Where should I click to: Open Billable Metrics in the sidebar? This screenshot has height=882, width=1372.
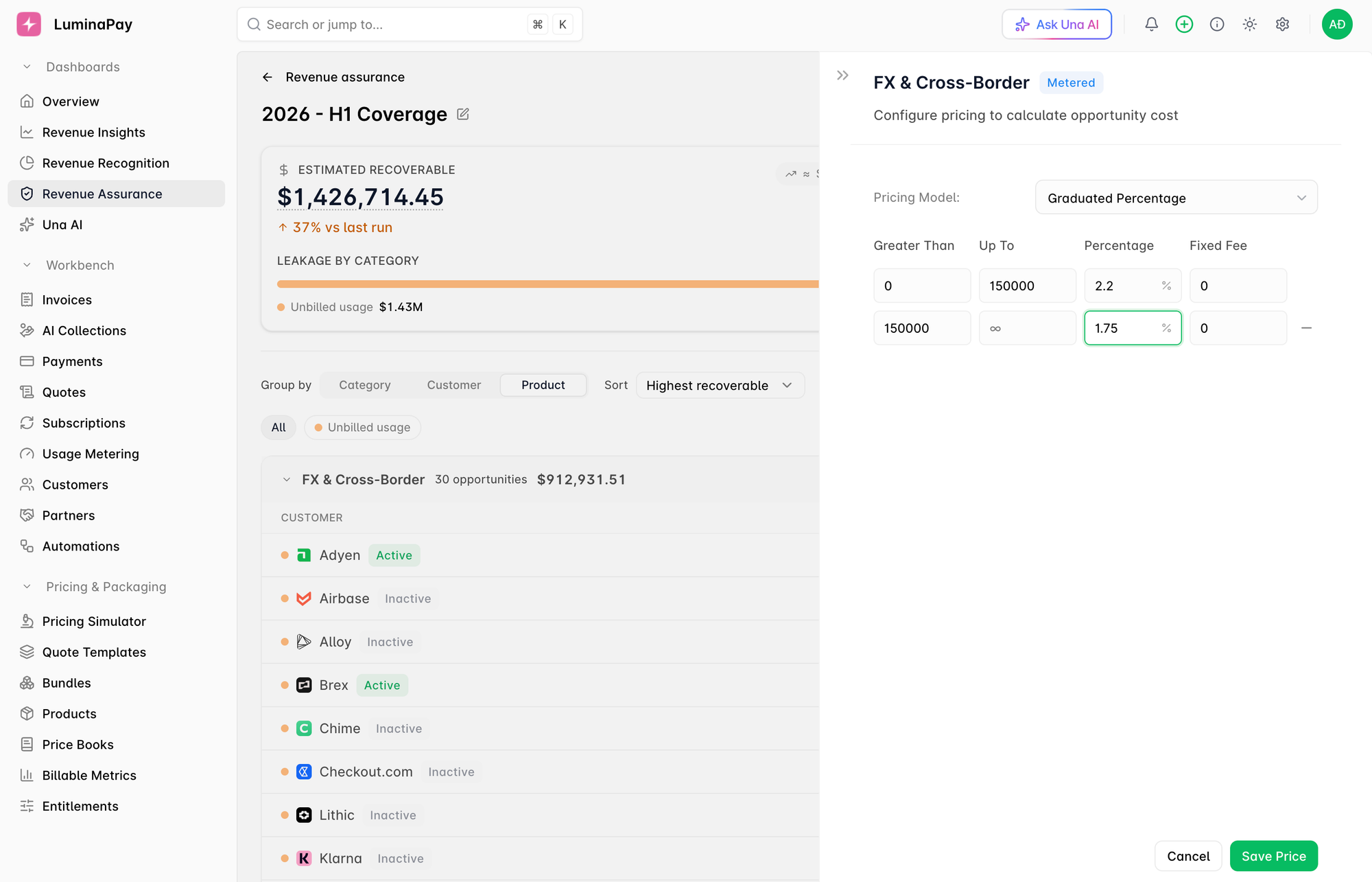pyautogui.click(x=116, y=776)
